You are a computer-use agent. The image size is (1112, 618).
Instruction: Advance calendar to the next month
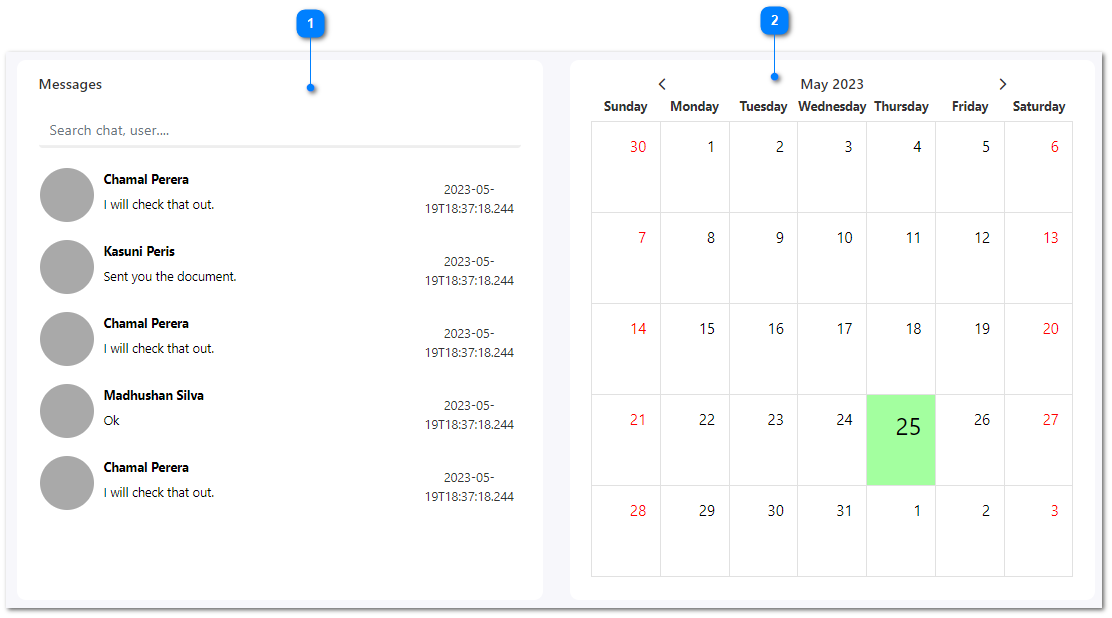1002,84
